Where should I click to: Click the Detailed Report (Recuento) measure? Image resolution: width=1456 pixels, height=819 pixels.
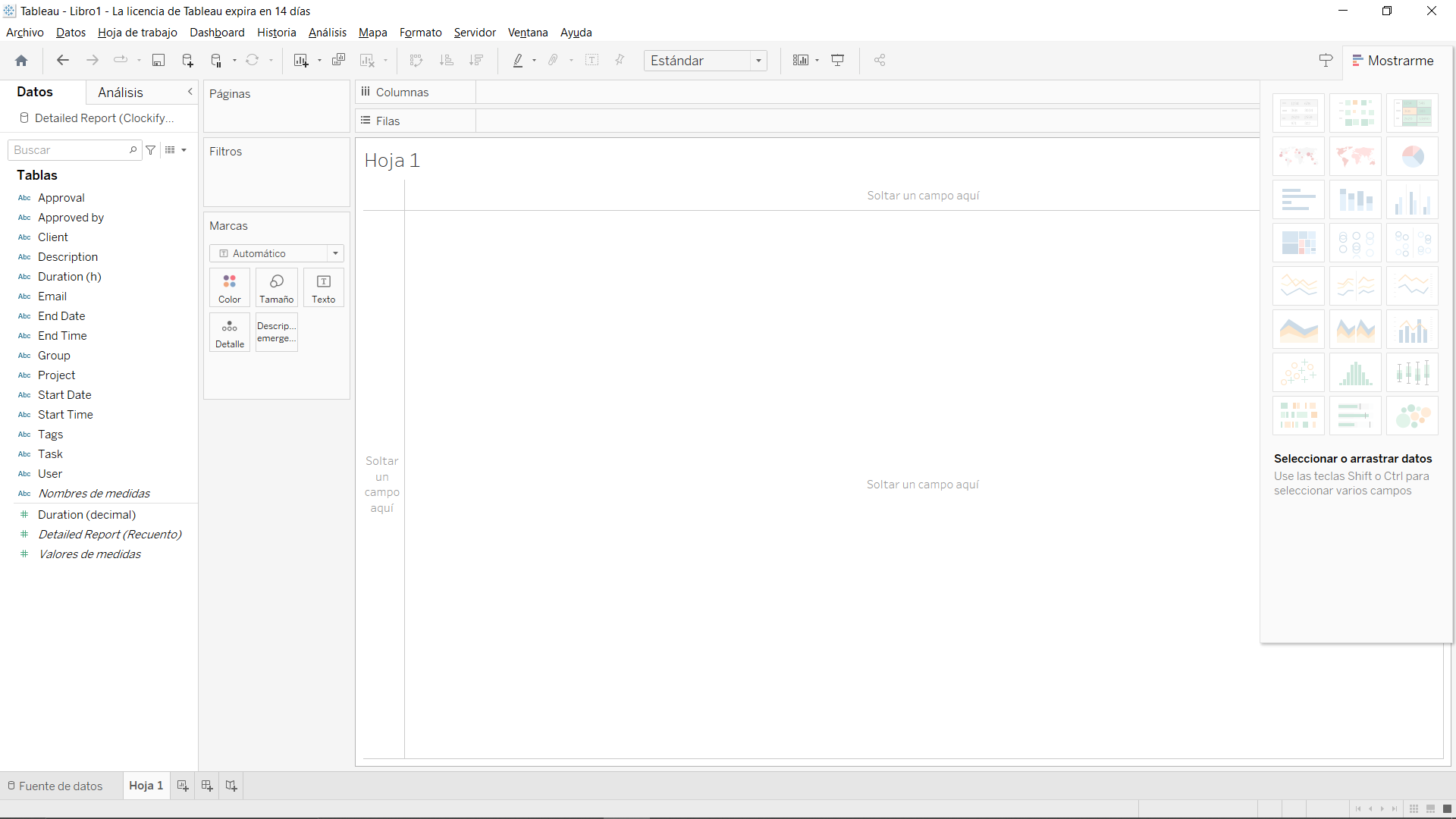pos(111,534)
